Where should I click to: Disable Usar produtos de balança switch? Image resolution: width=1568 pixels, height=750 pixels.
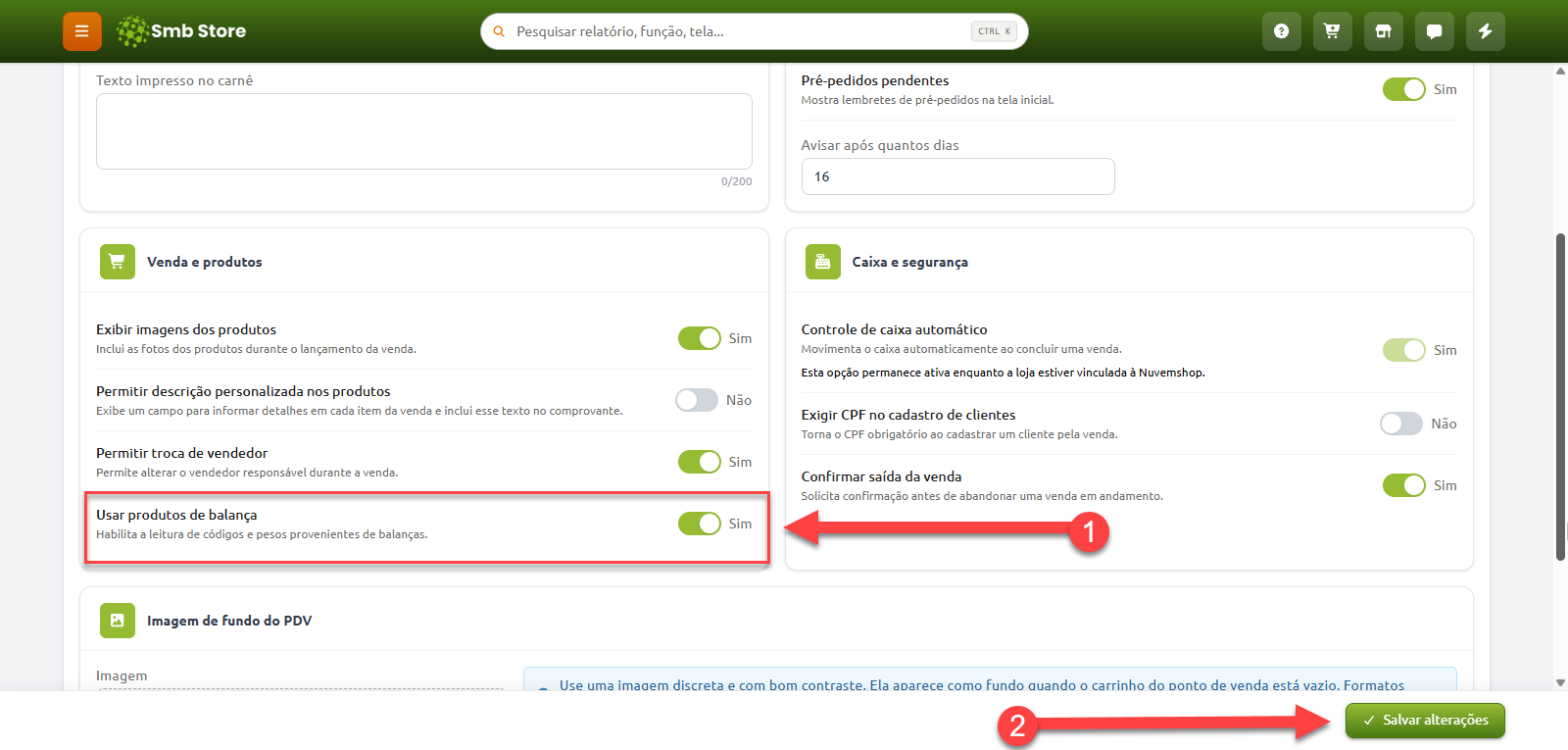tap(699, 524)
